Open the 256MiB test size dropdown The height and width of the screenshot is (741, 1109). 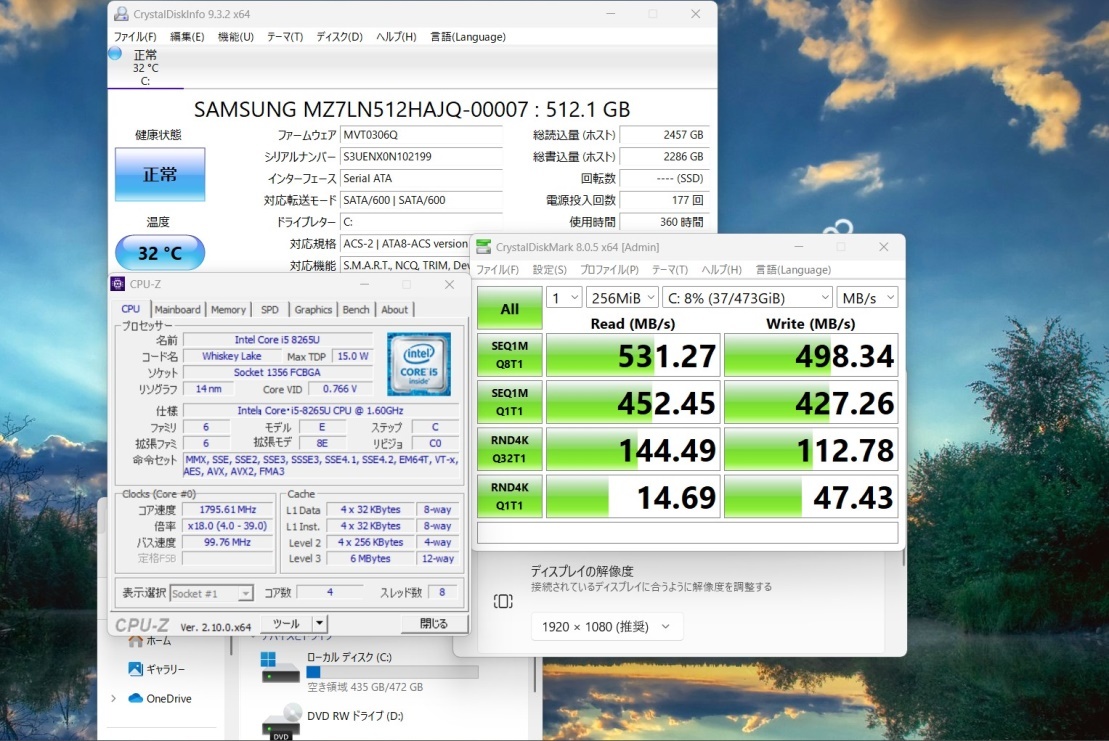pyautogui.click(x=622, y=298)
